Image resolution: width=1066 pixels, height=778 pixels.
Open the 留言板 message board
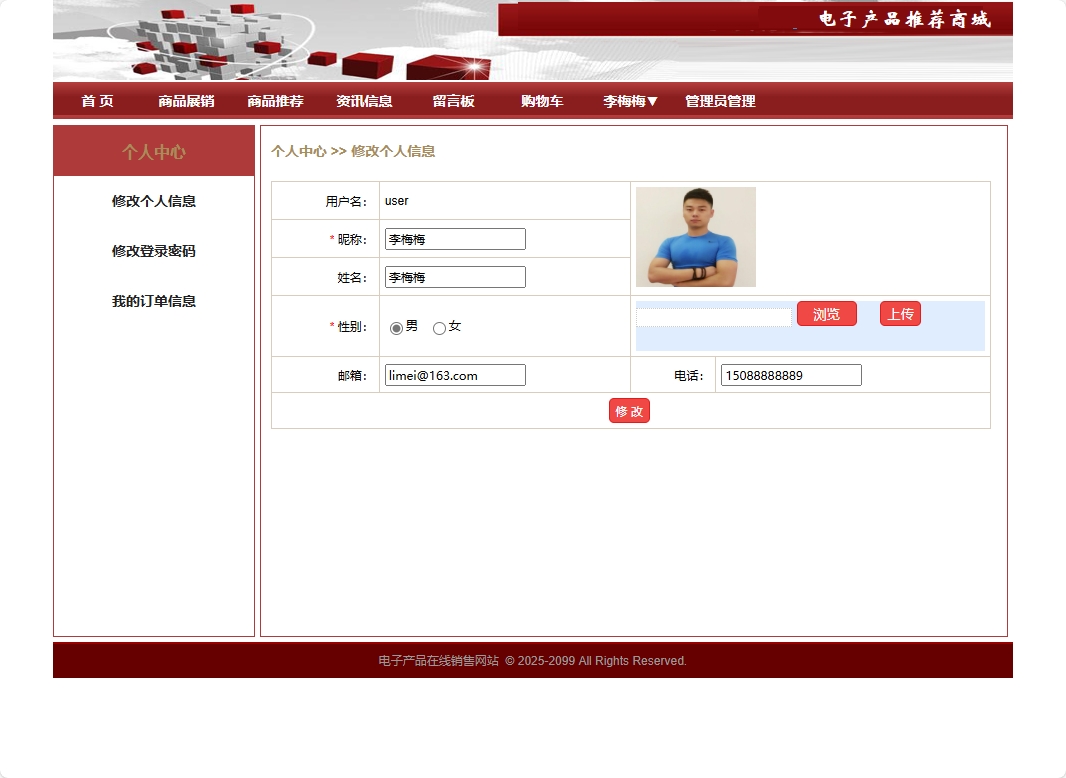tap(453, 100)
